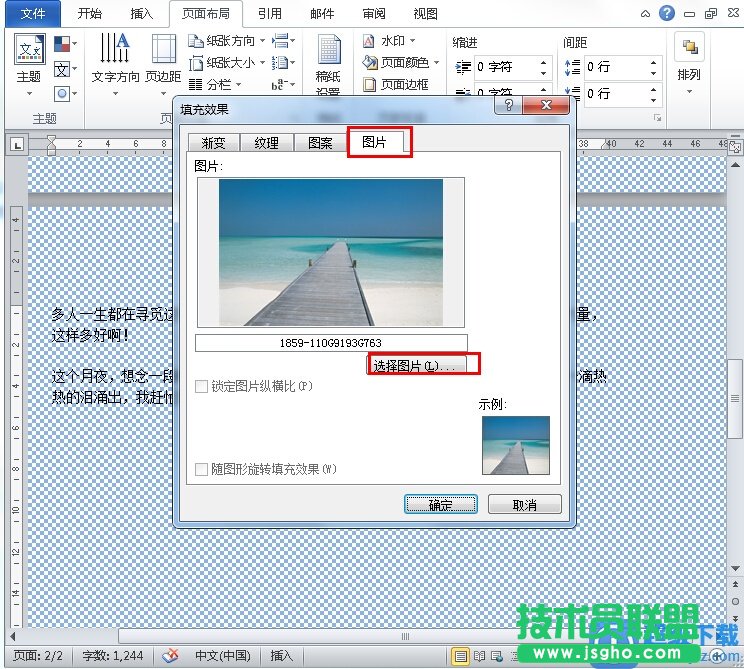Click the Arrange (排列) icon
The height and width of the screenshot is (669, 744).
[x=689, y=60]
